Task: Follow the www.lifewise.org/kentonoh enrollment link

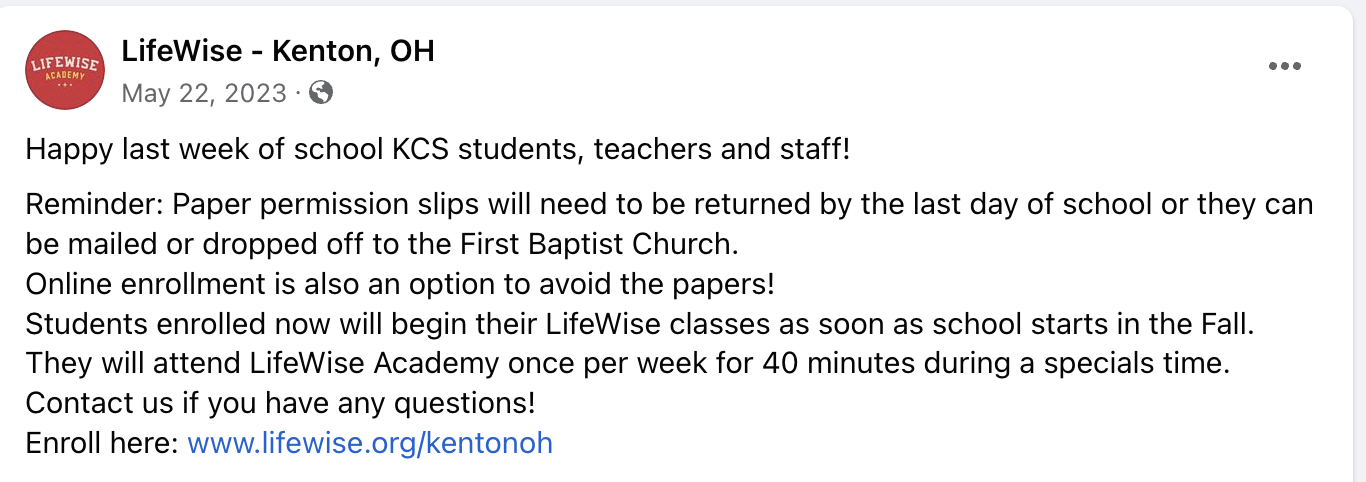Action: point(370,443)
